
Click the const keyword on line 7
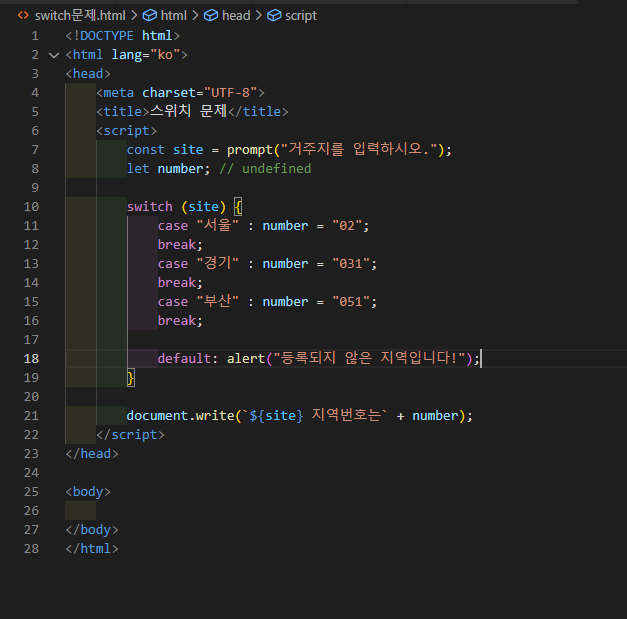146,150
